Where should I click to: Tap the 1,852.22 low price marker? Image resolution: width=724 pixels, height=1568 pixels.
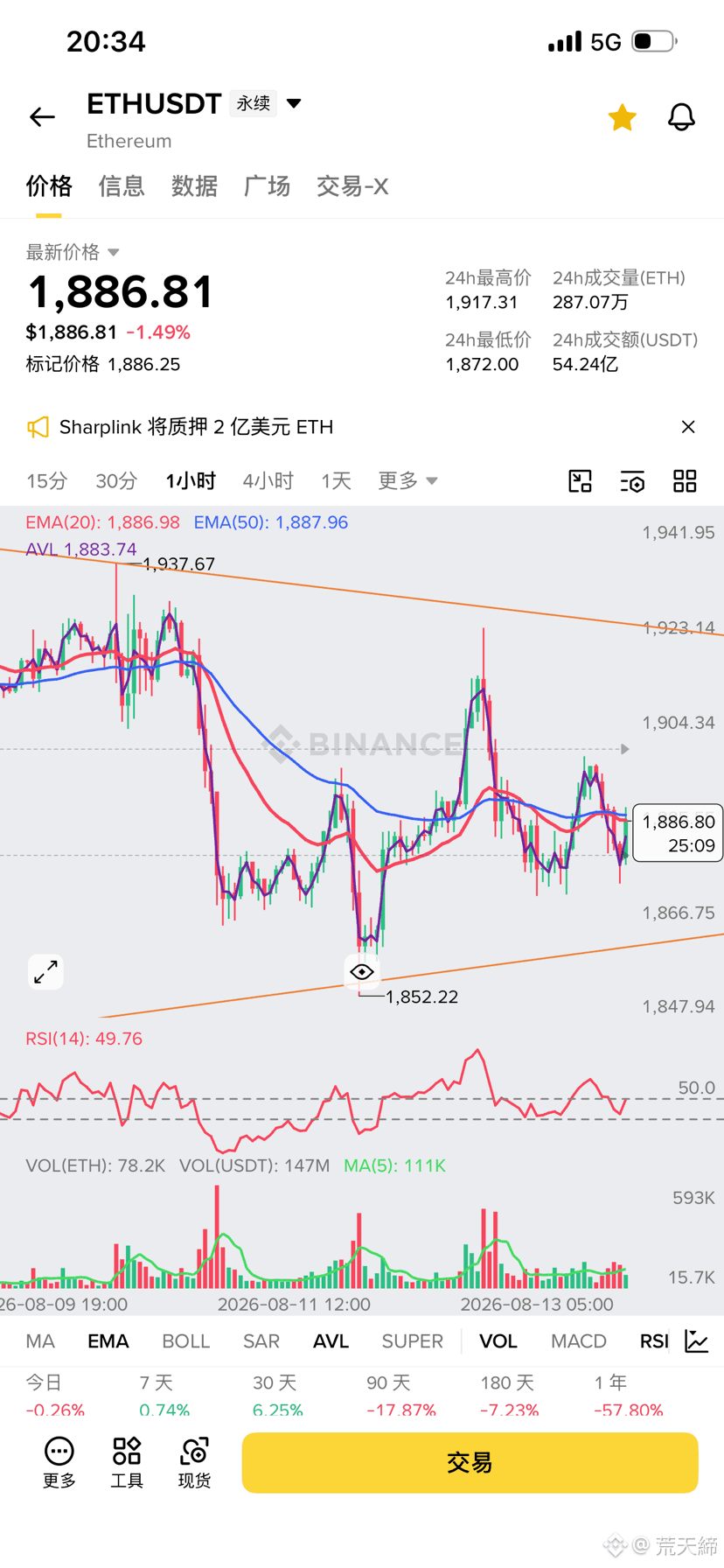[421, 997]
